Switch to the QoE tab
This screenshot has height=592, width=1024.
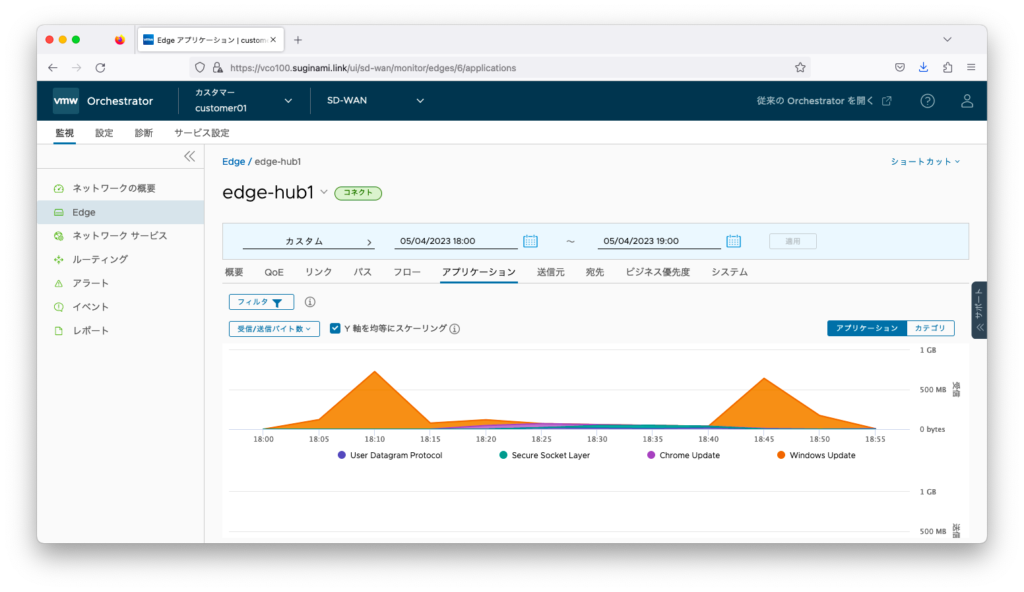coord(274,271)
